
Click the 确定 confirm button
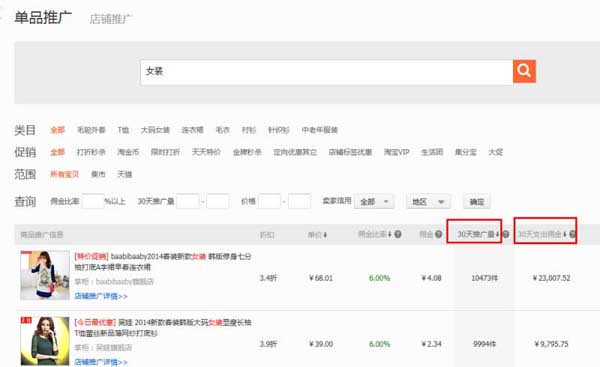pos(477,201)
